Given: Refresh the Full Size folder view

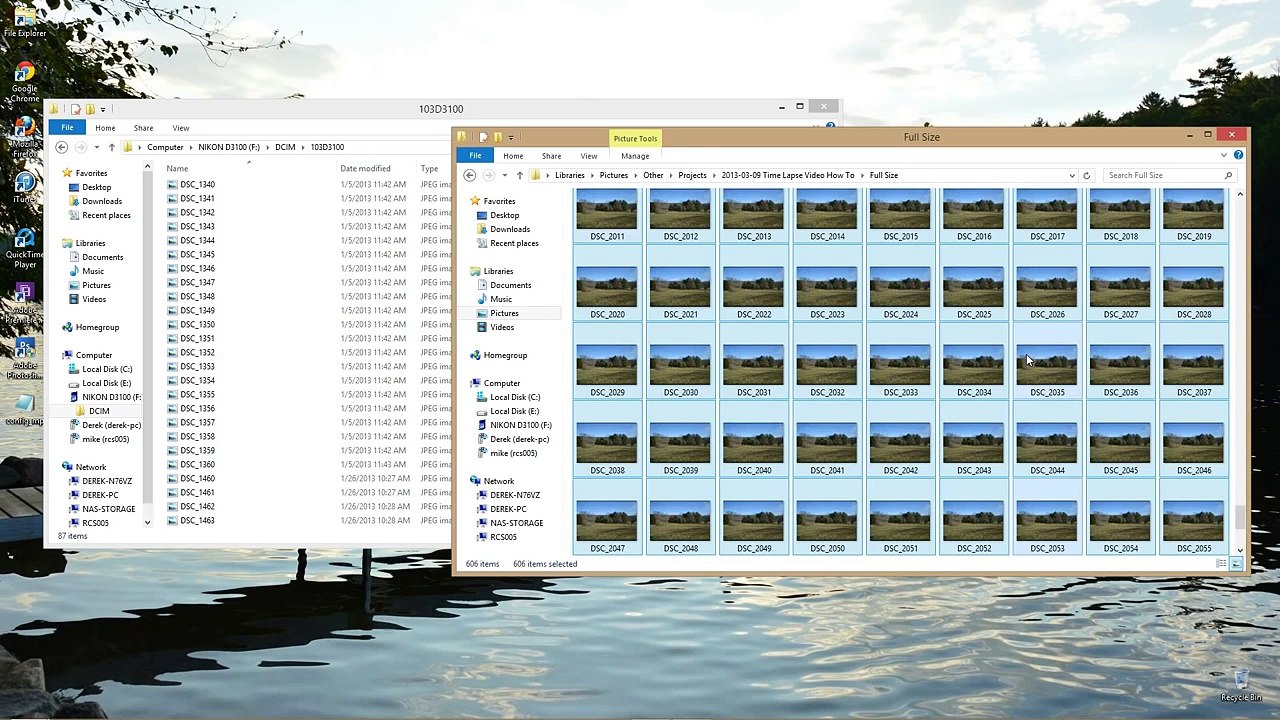Looking at the screenshot, I should point(1086,175).
